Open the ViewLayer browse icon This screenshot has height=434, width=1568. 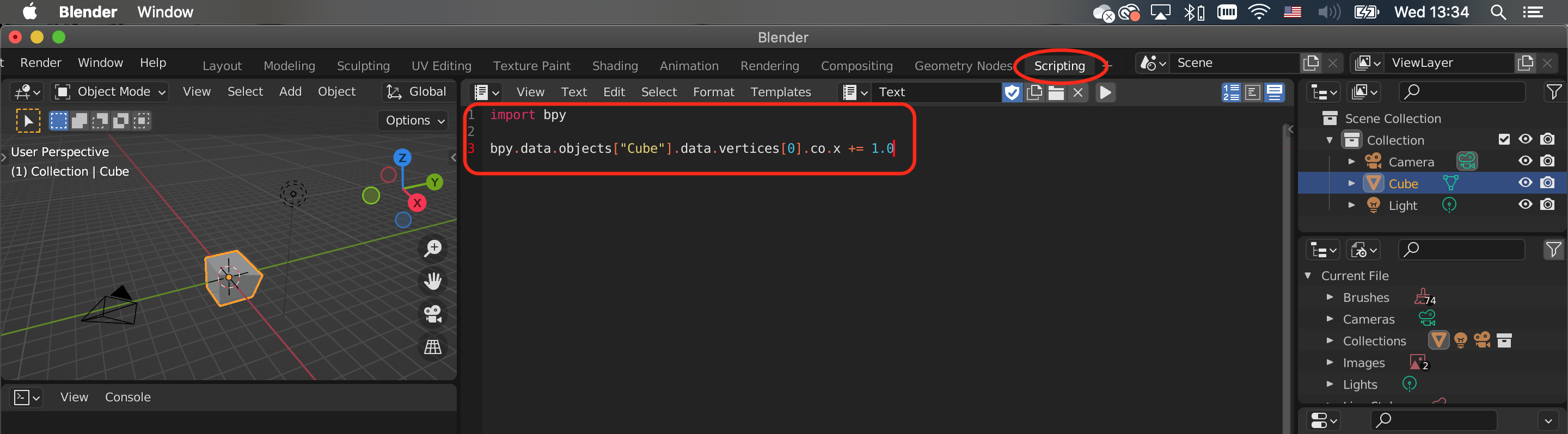click(x=1367, y=63)
